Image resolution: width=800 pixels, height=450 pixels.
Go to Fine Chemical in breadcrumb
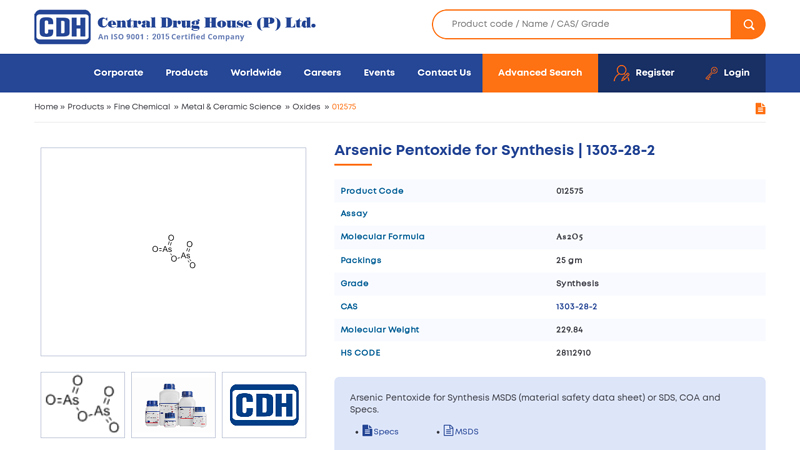(x=142, y=107)
